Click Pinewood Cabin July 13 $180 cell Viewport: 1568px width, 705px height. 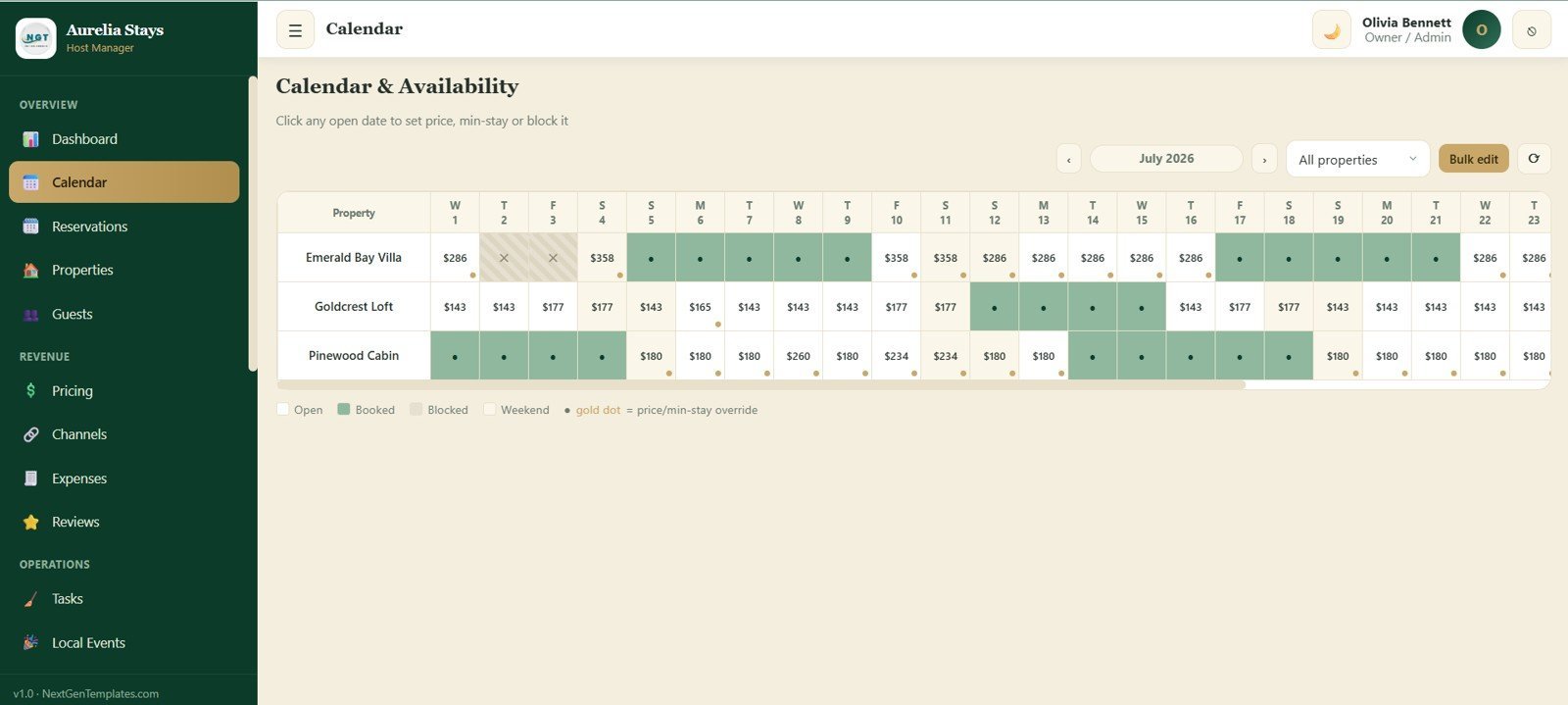tap(1043, 356)
